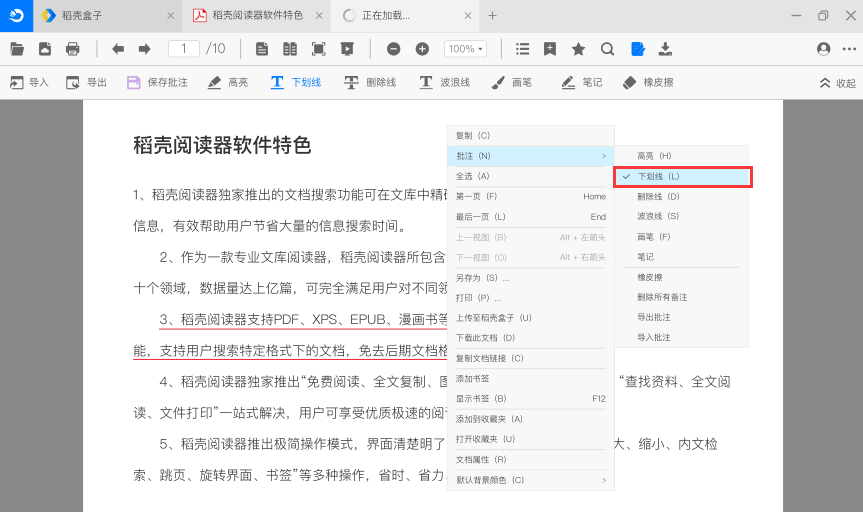Screen dimensions: 863x512
Task: Expand 默认背景颜色 (C) submenu
Action: tap(531, 480)
